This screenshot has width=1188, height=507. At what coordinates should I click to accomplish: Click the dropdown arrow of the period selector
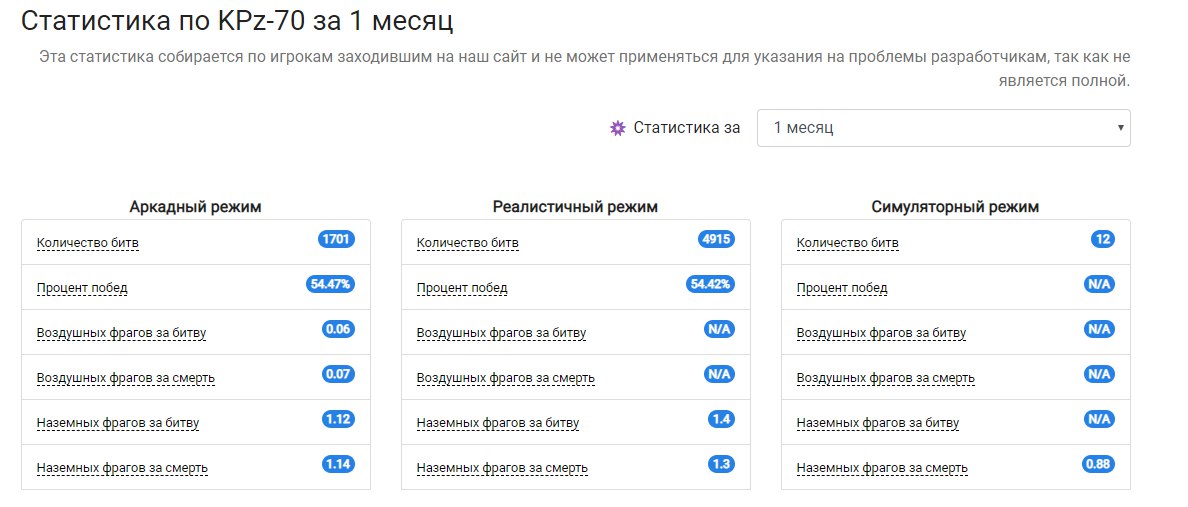(1121, 128)
